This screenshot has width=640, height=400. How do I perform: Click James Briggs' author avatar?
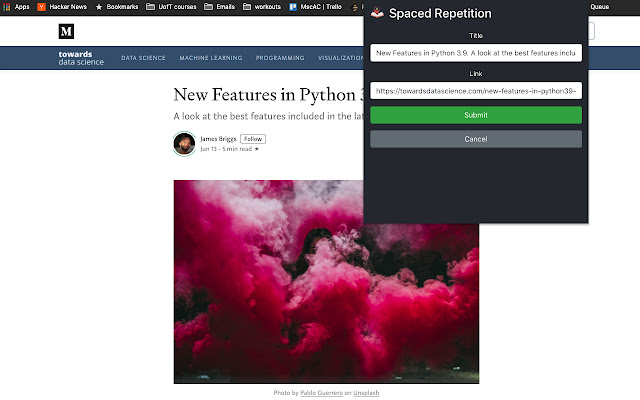[x=184, y=143]
